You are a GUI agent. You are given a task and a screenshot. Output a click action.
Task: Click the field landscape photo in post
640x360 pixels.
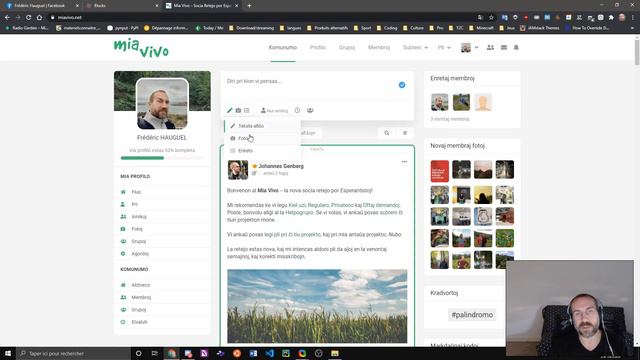pyautogui.click(x=317, y=306)
